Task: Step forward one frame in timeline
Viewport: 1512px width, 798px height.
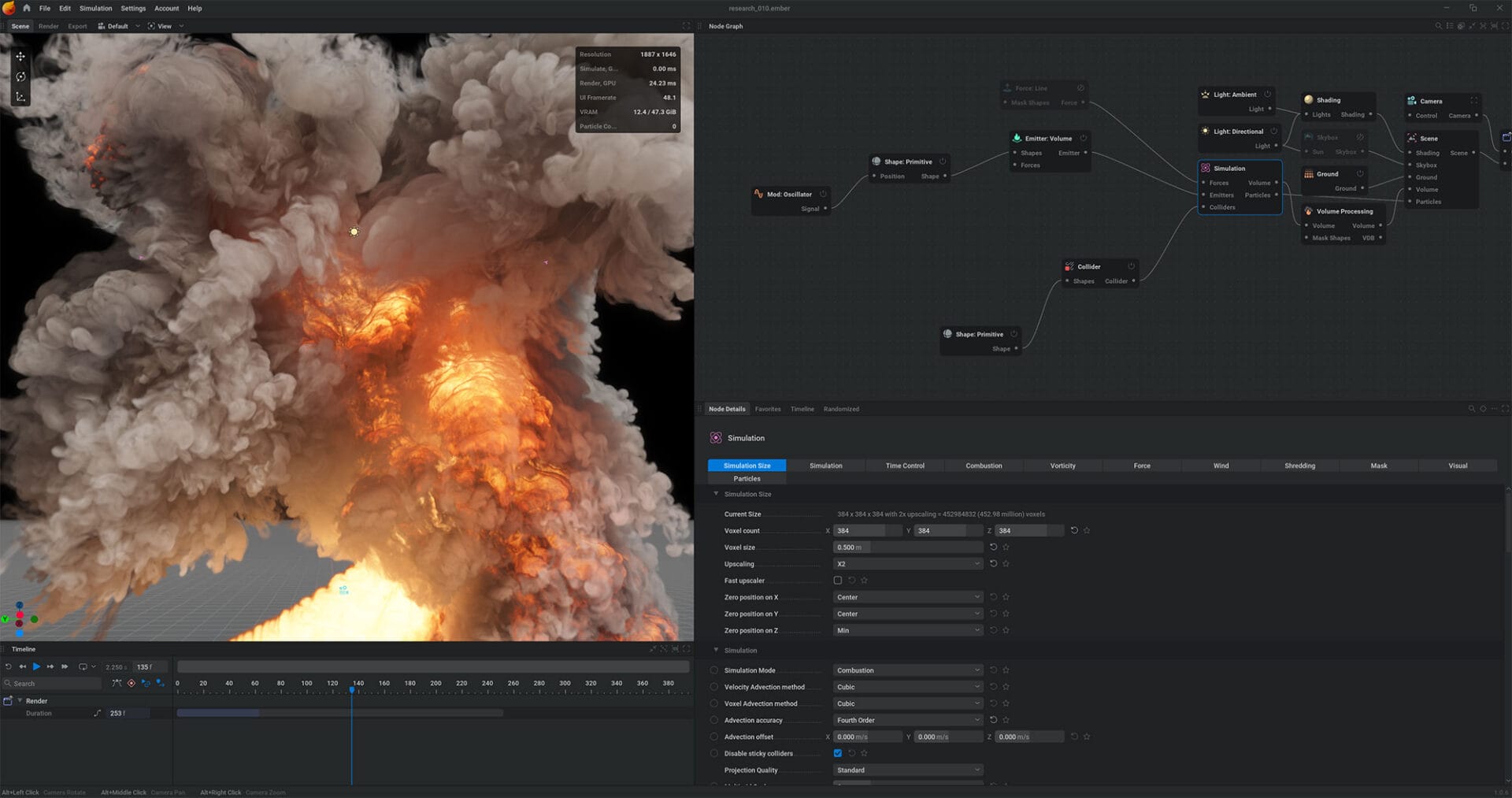Action: point(50,666)
